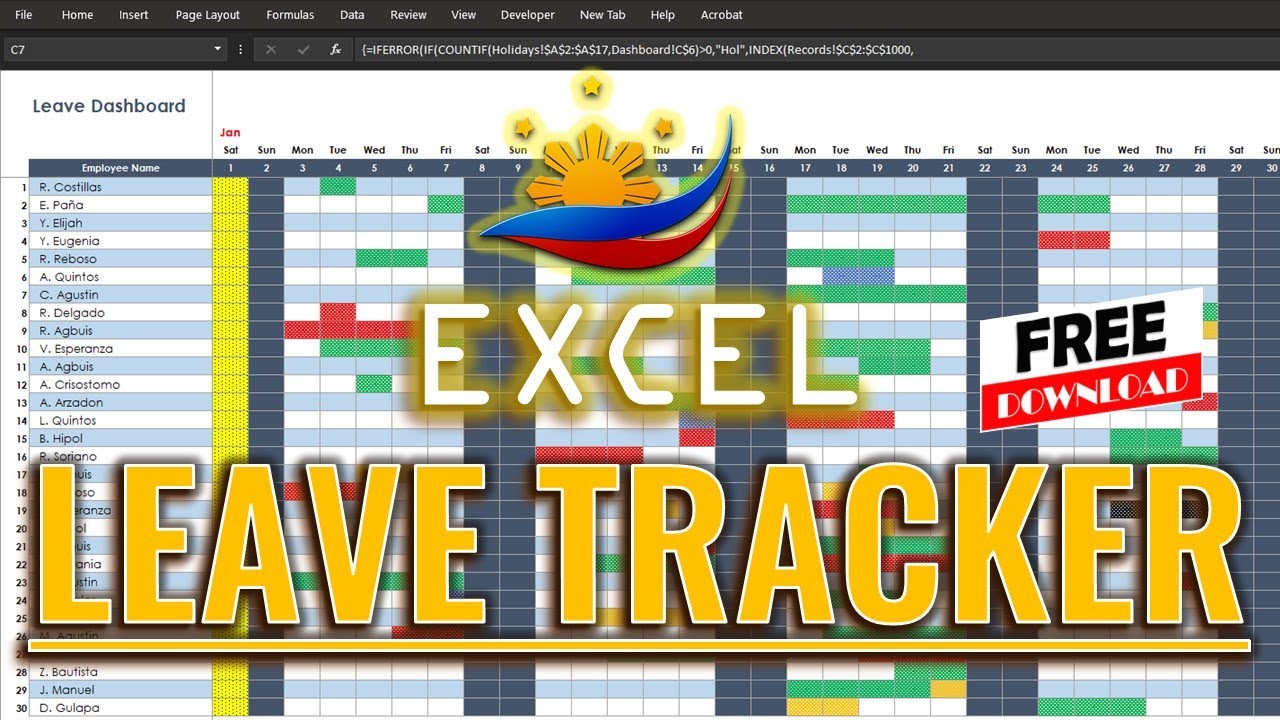Image resolution: width=1280 pixels, height=720 pixels.
Task: Select employee B. Hipol
Action: pos(120,439)
